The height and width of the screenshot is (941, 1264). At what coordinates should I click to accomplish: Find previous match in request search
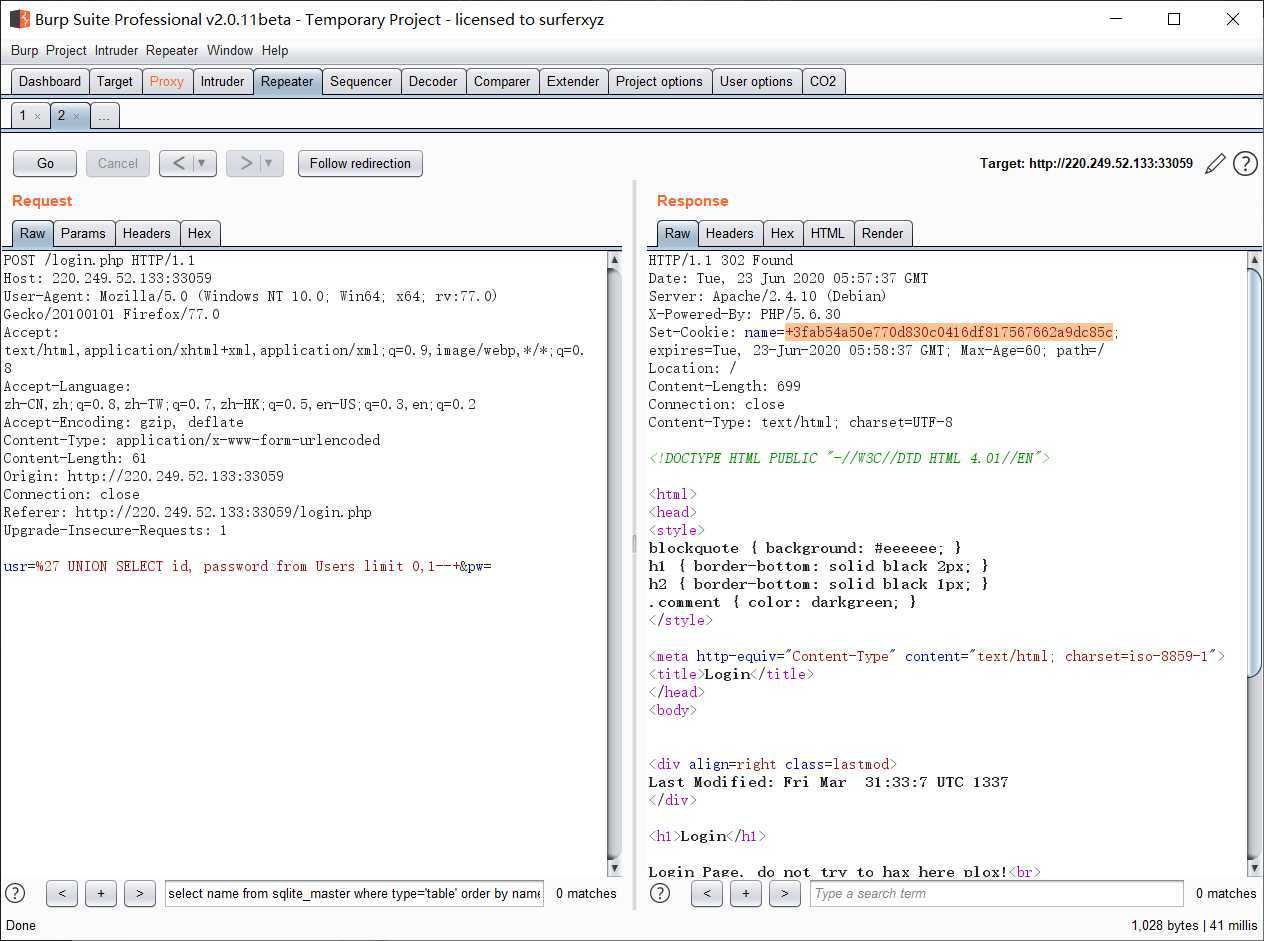(62, 893)
